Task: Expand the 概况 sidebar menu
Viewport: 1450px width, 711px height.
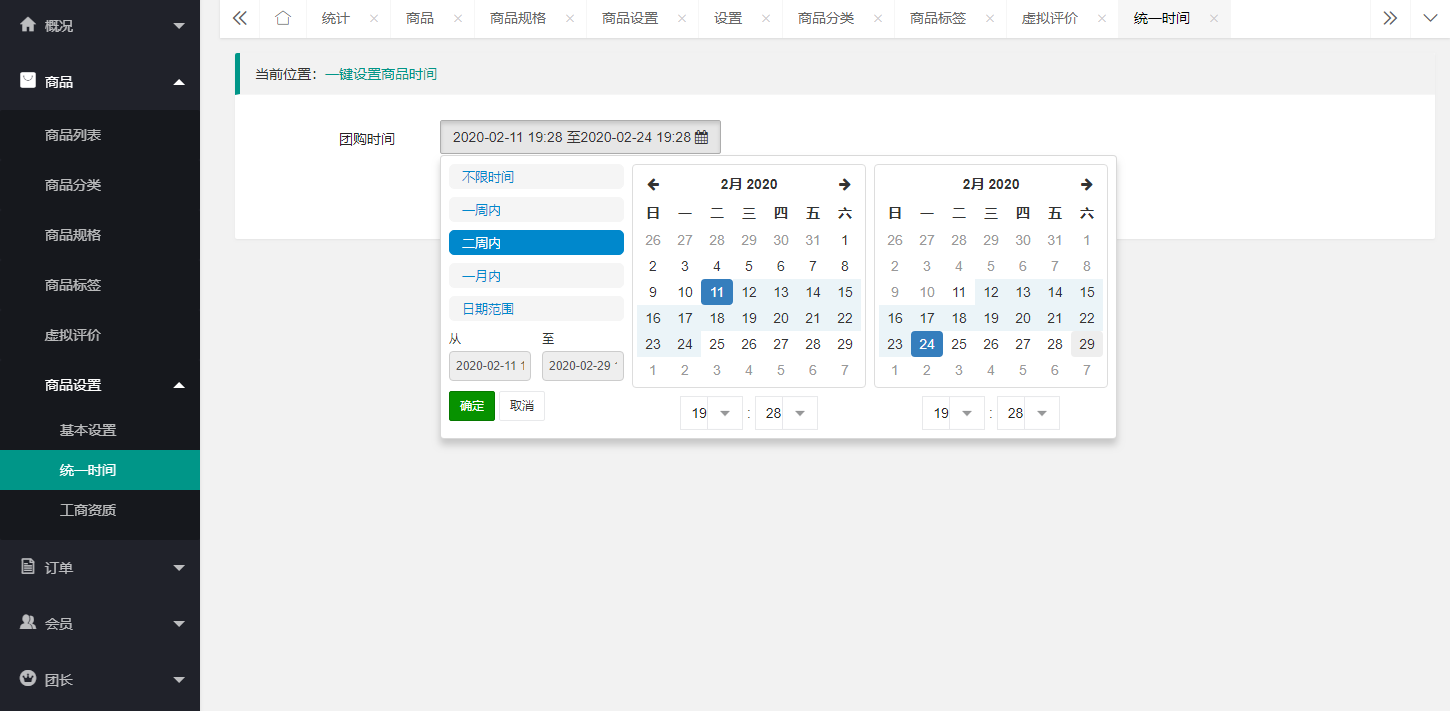Action: [100, 26]
